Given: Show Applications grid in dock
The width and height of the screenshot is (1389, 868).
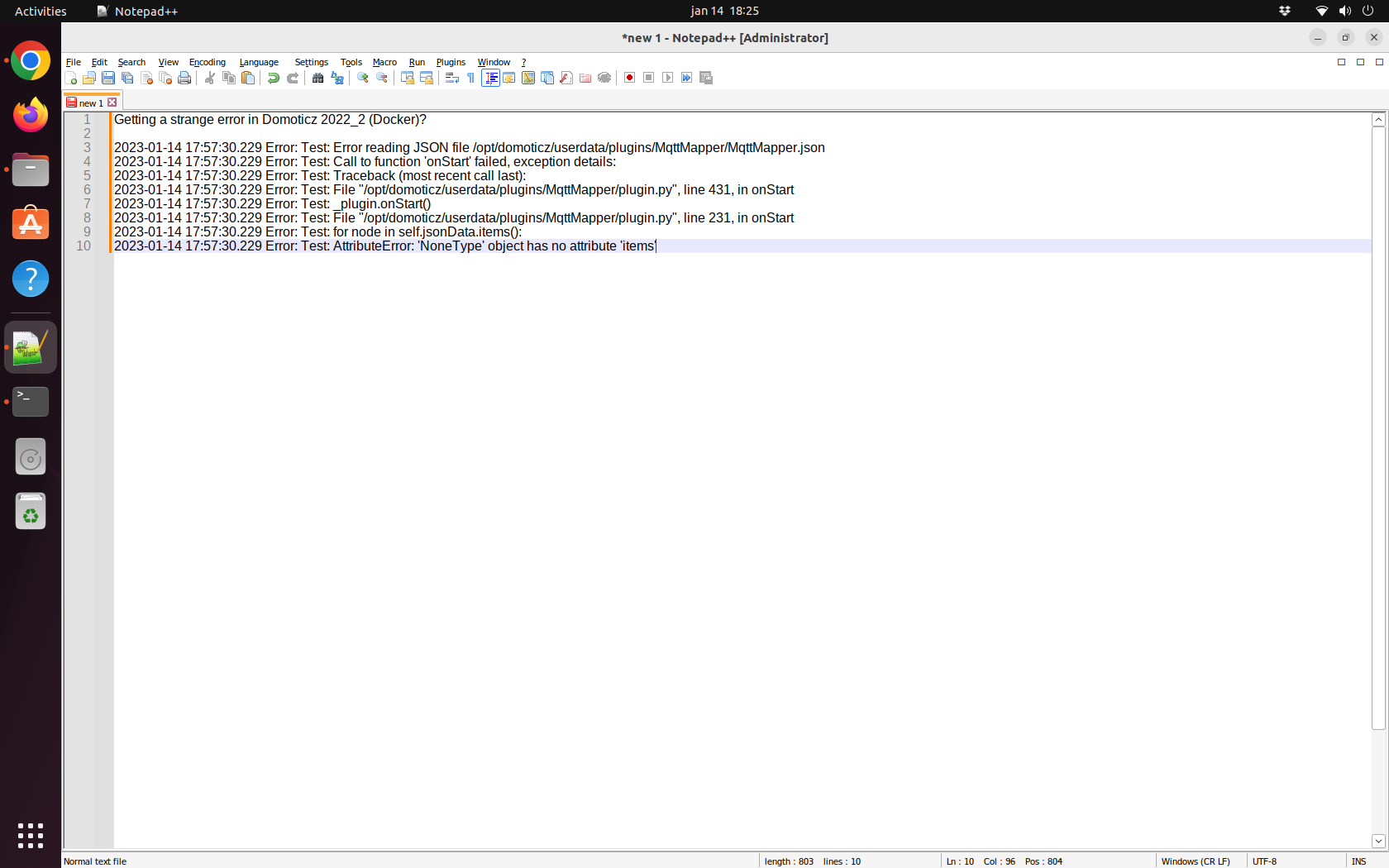Looking at the screenshot, I should pyautogui.click(x=31, y=836).
